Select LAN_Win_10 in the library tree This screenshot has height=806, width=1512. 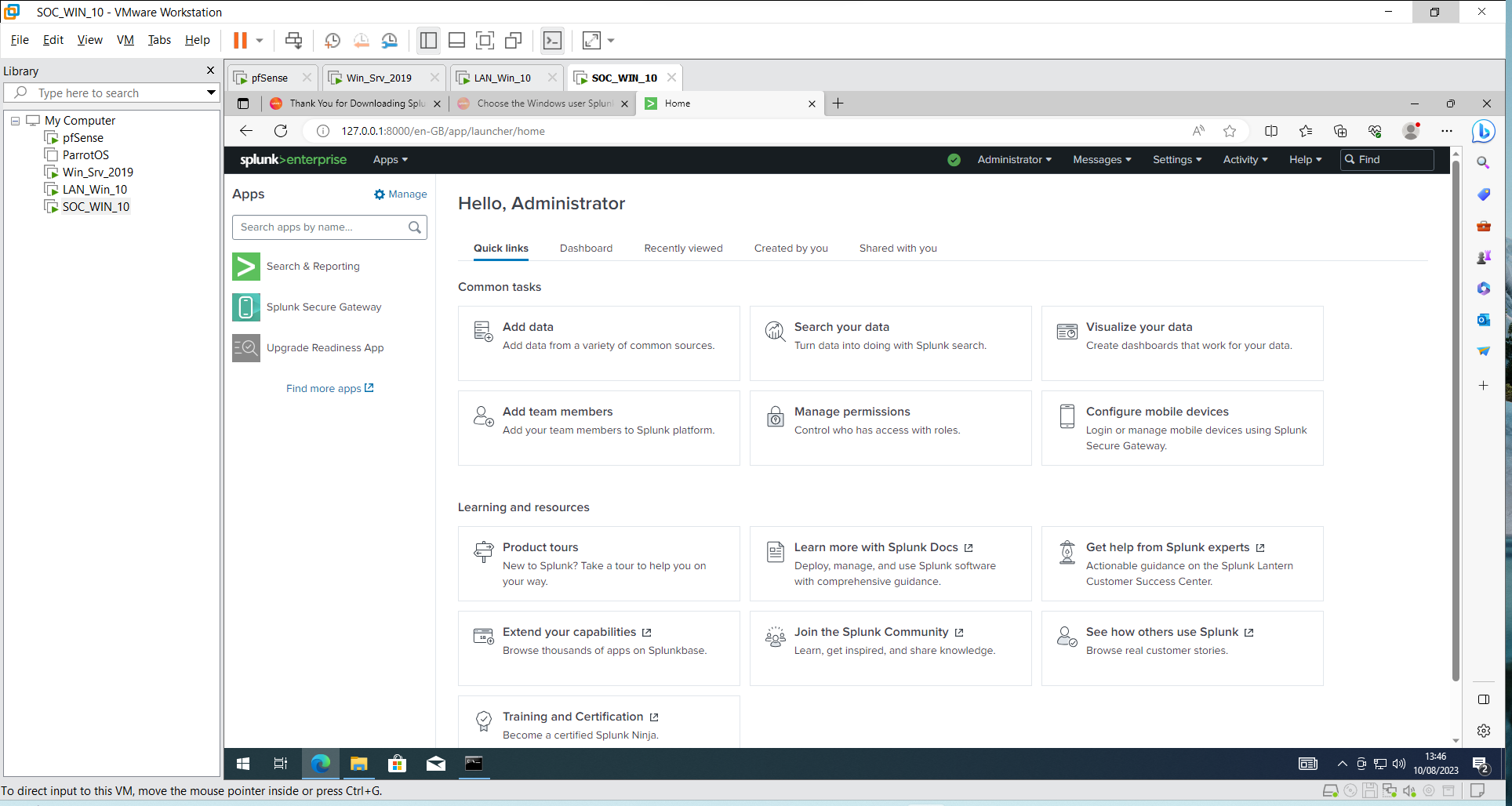tap(95, 190)
